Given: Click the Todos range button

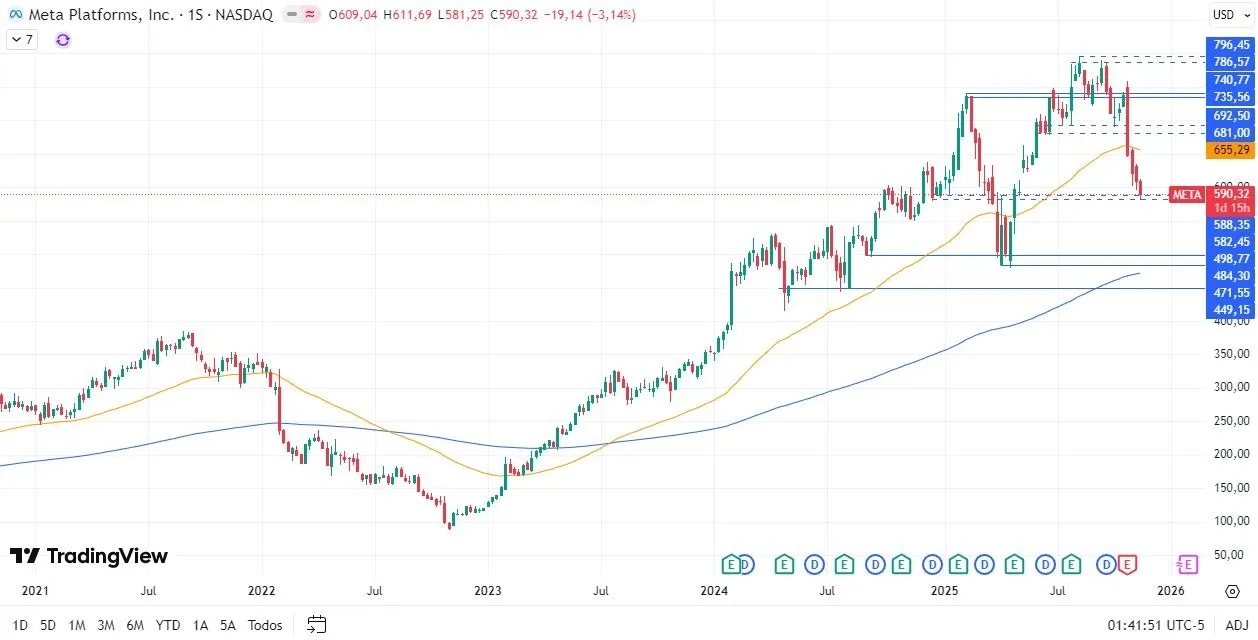Looking at the screenshot, I should 265,625.
